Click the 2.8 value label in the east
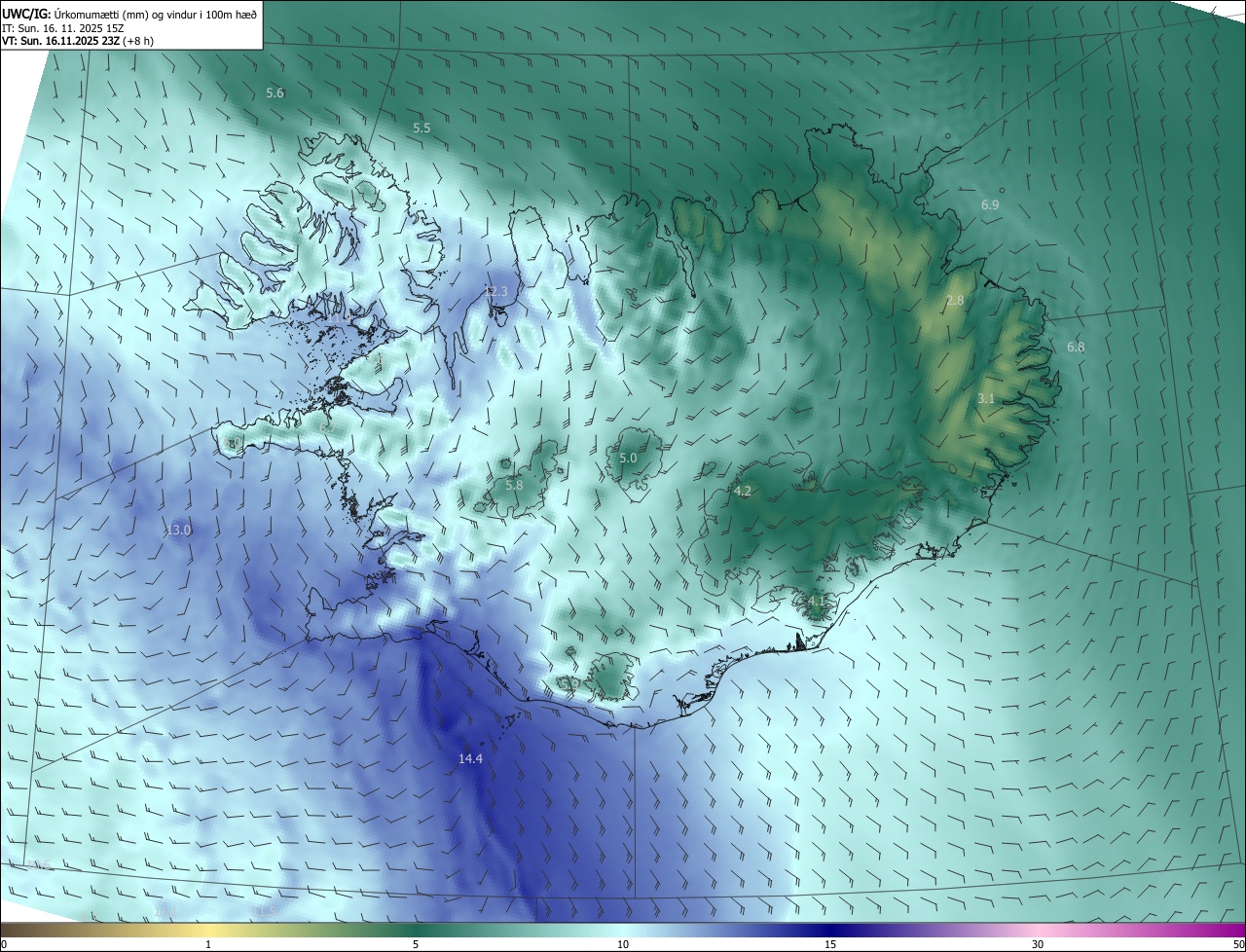1246x952 pixels. (955, 300)
